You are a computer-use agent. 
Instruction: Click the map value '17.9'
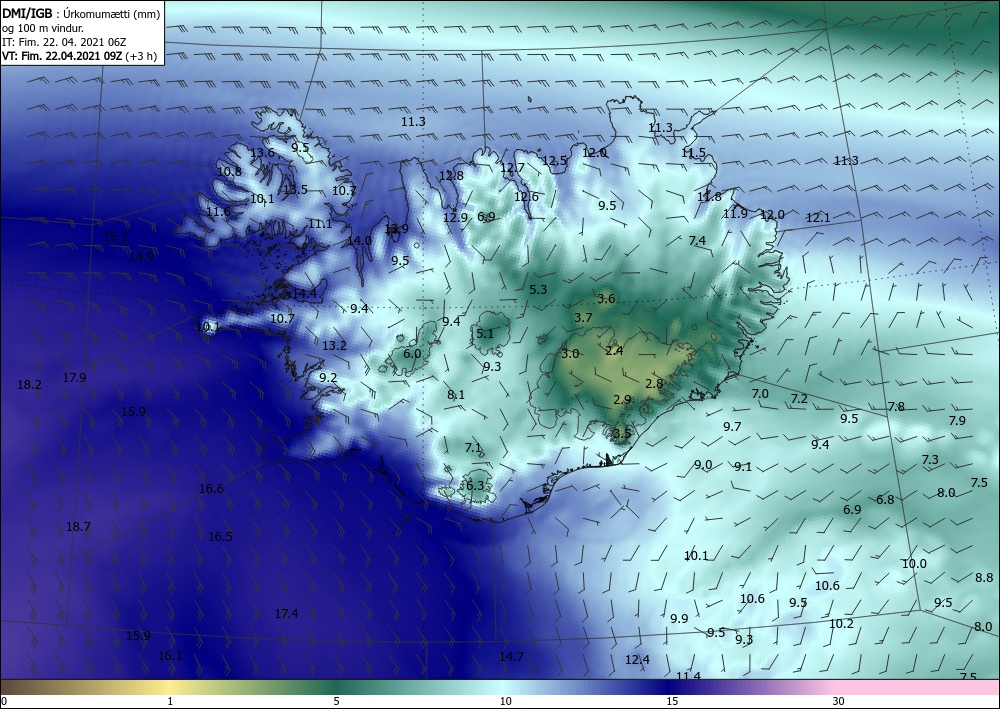(74, 377)
